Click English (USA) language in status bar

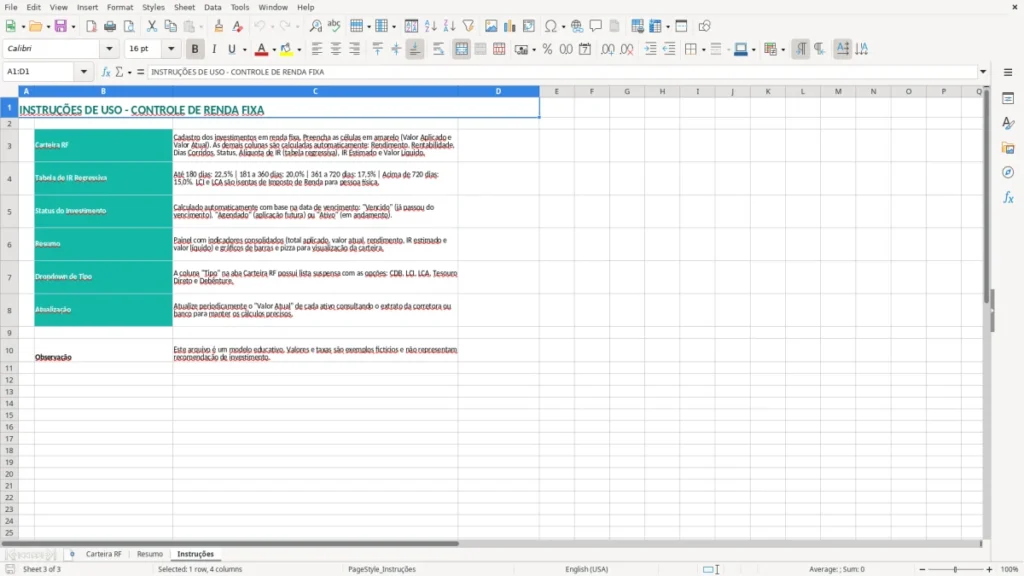pyautogui.click(x=586, y=569)
